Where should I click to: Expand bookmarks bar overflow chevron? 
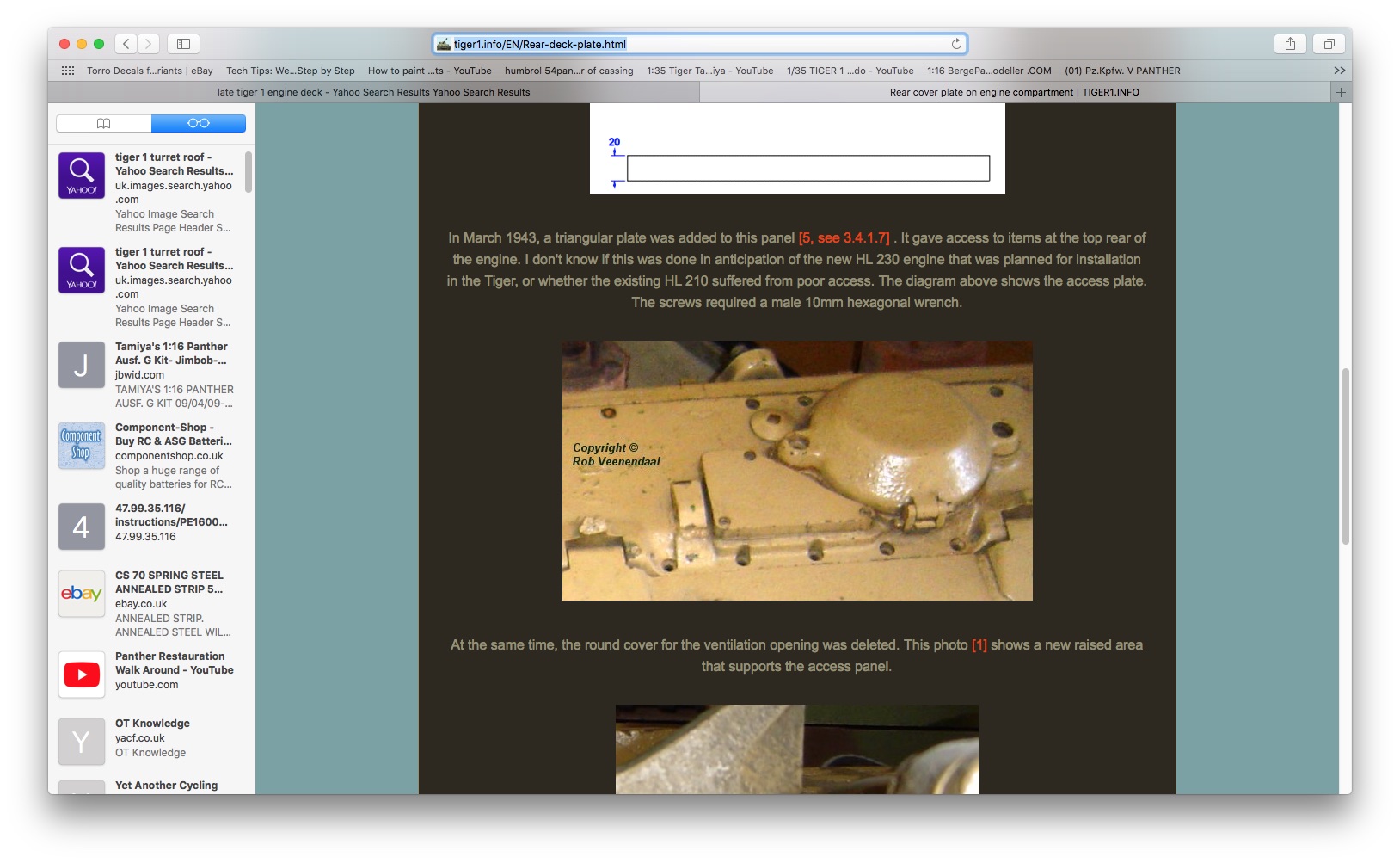pyautogui.click(x=1339, y=71)
